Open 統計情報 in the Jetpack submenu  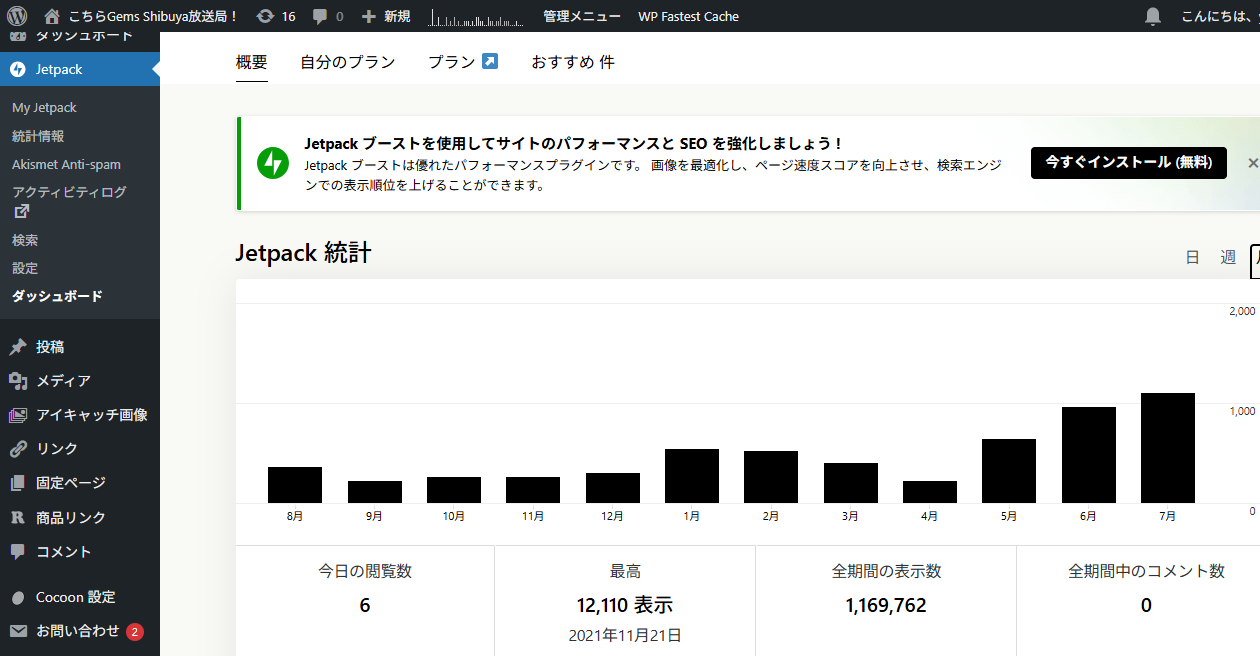[38, 136]
